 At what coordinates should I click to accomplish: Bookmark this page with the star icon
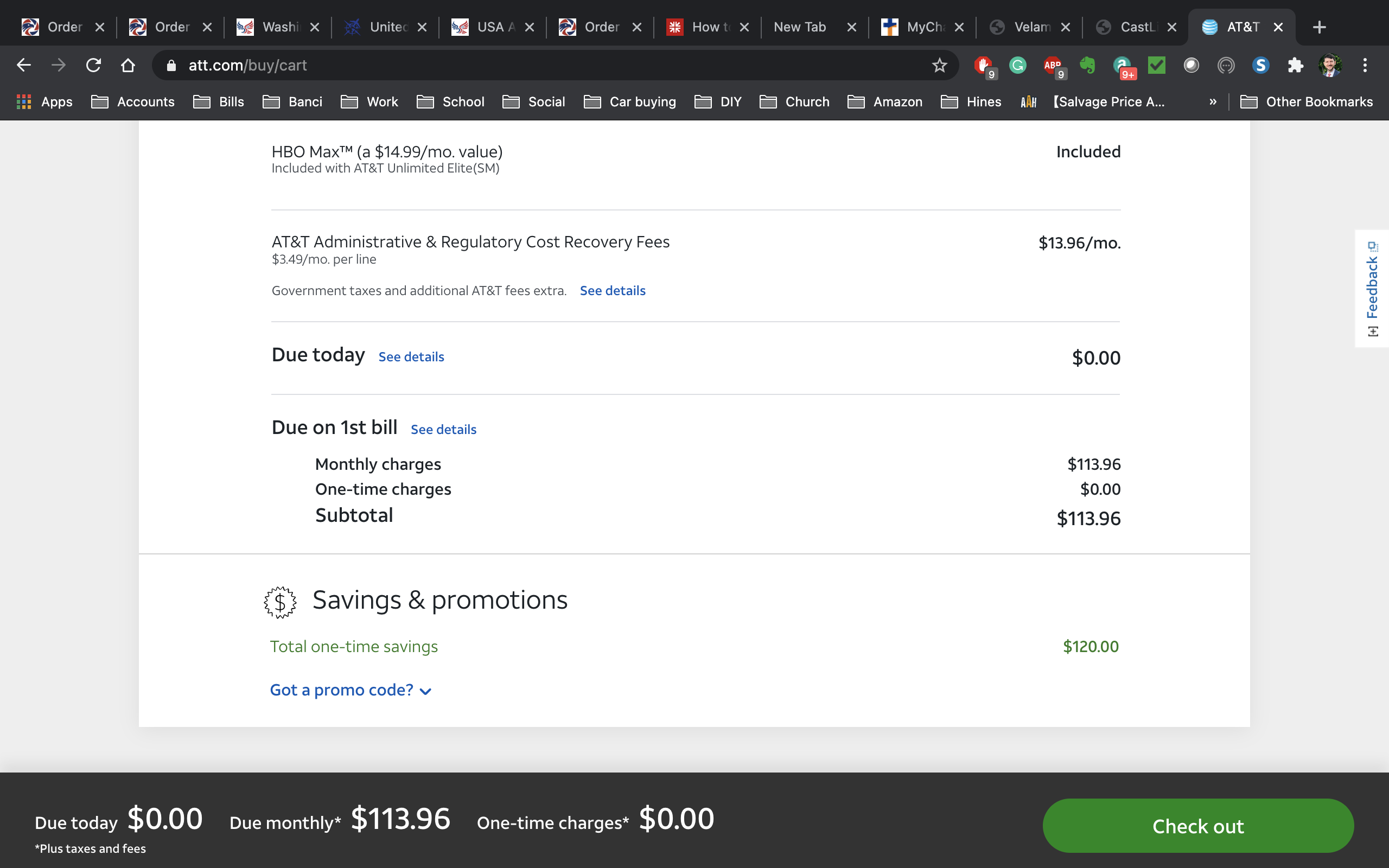click(939, 66)
